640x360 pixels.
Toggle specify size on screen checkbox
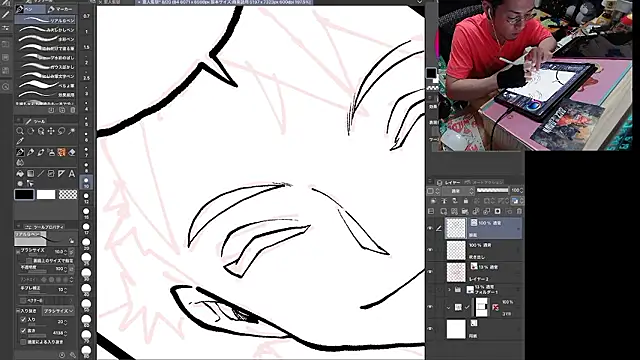(x=29, y=260)
